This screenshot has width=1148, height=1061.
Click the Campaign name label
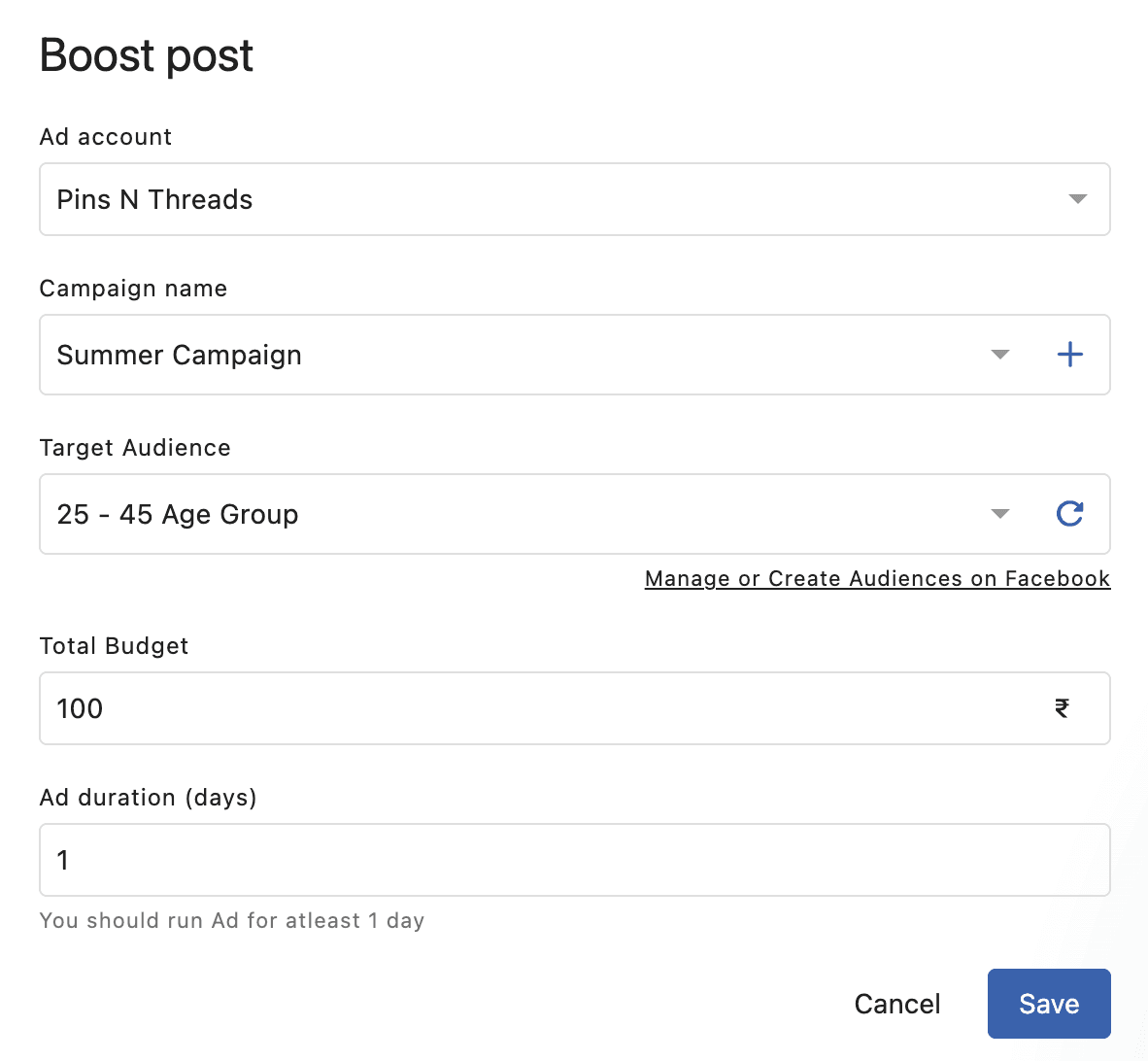(133, 289)
